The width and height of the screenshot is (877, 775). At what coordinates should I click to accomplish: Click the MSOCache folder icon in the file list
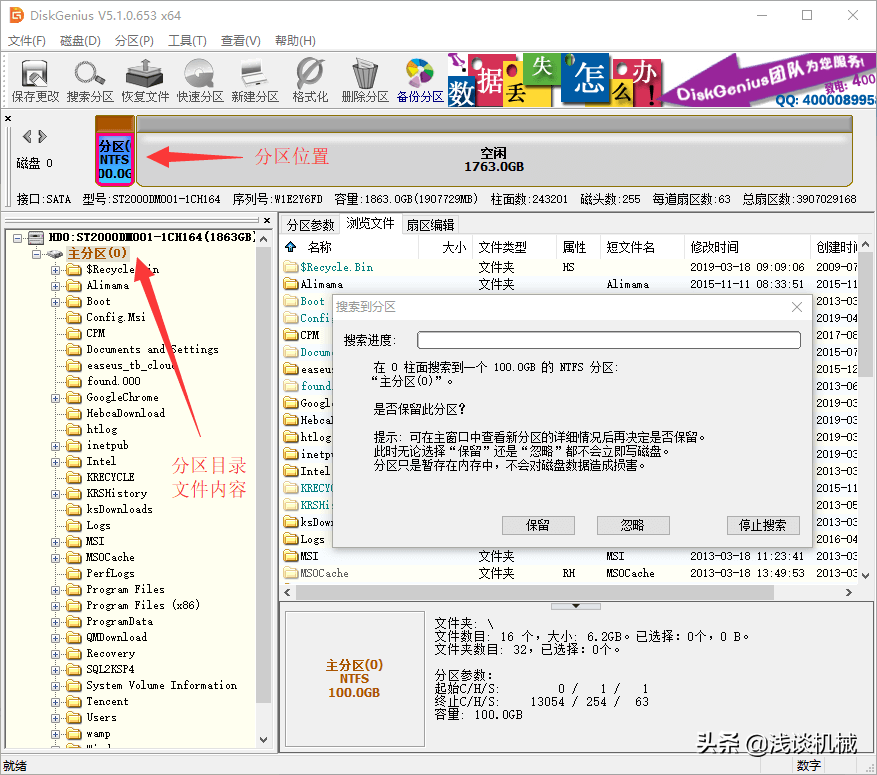click(291, 573)
